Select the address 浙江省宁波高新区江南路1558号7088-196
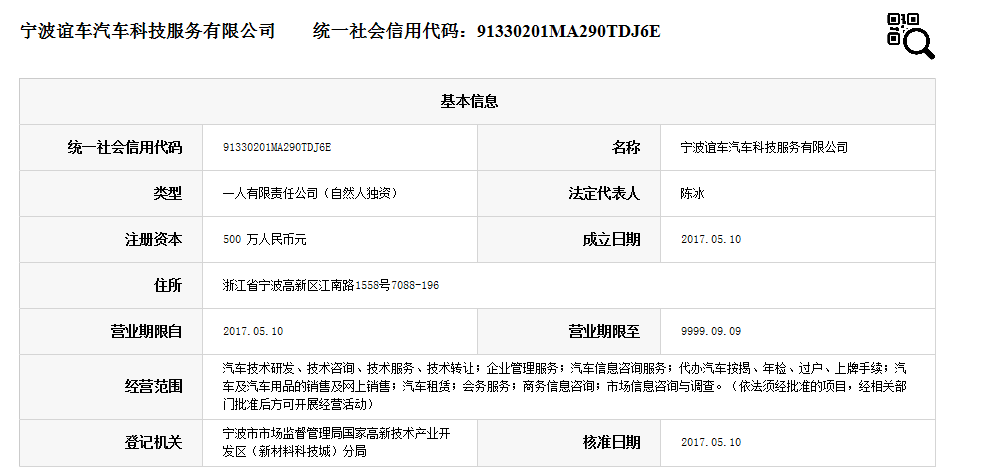 coord(330,285)
